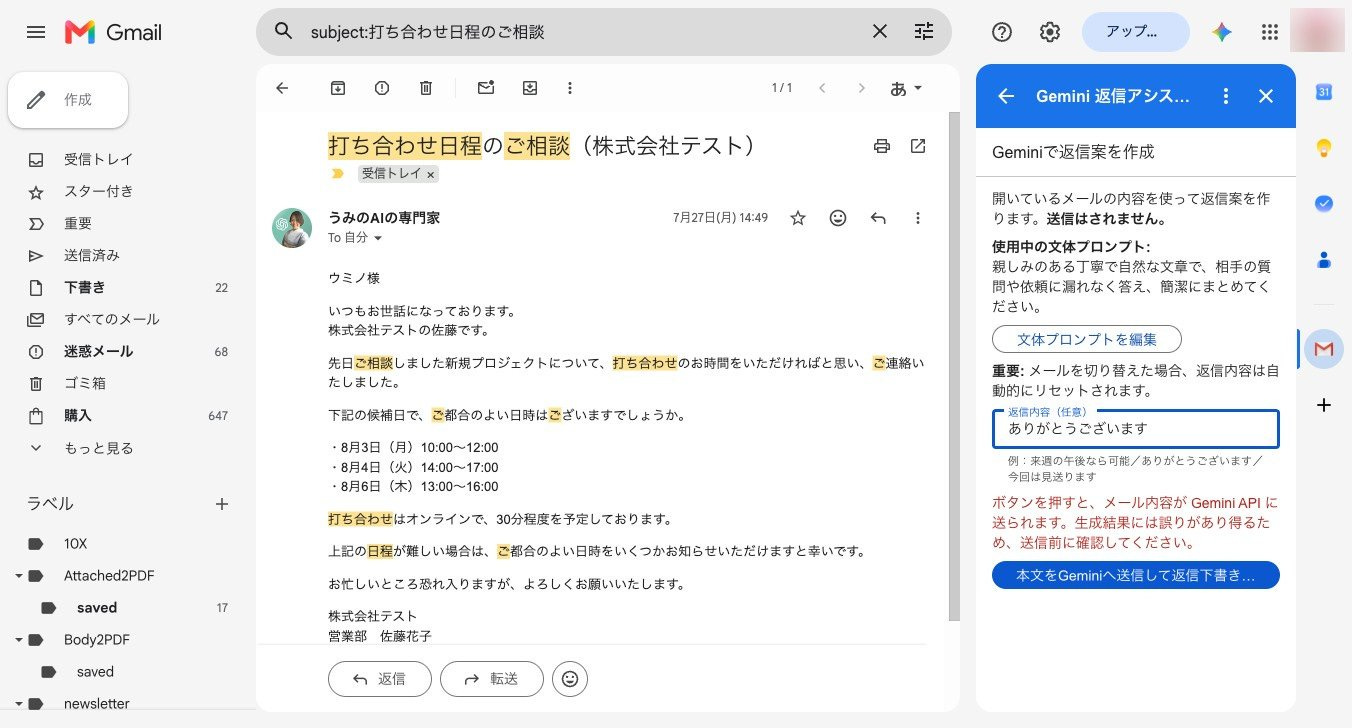1352x728 pixels.
Task: Open the Settings gear icon
Action: coord(1050,32)
